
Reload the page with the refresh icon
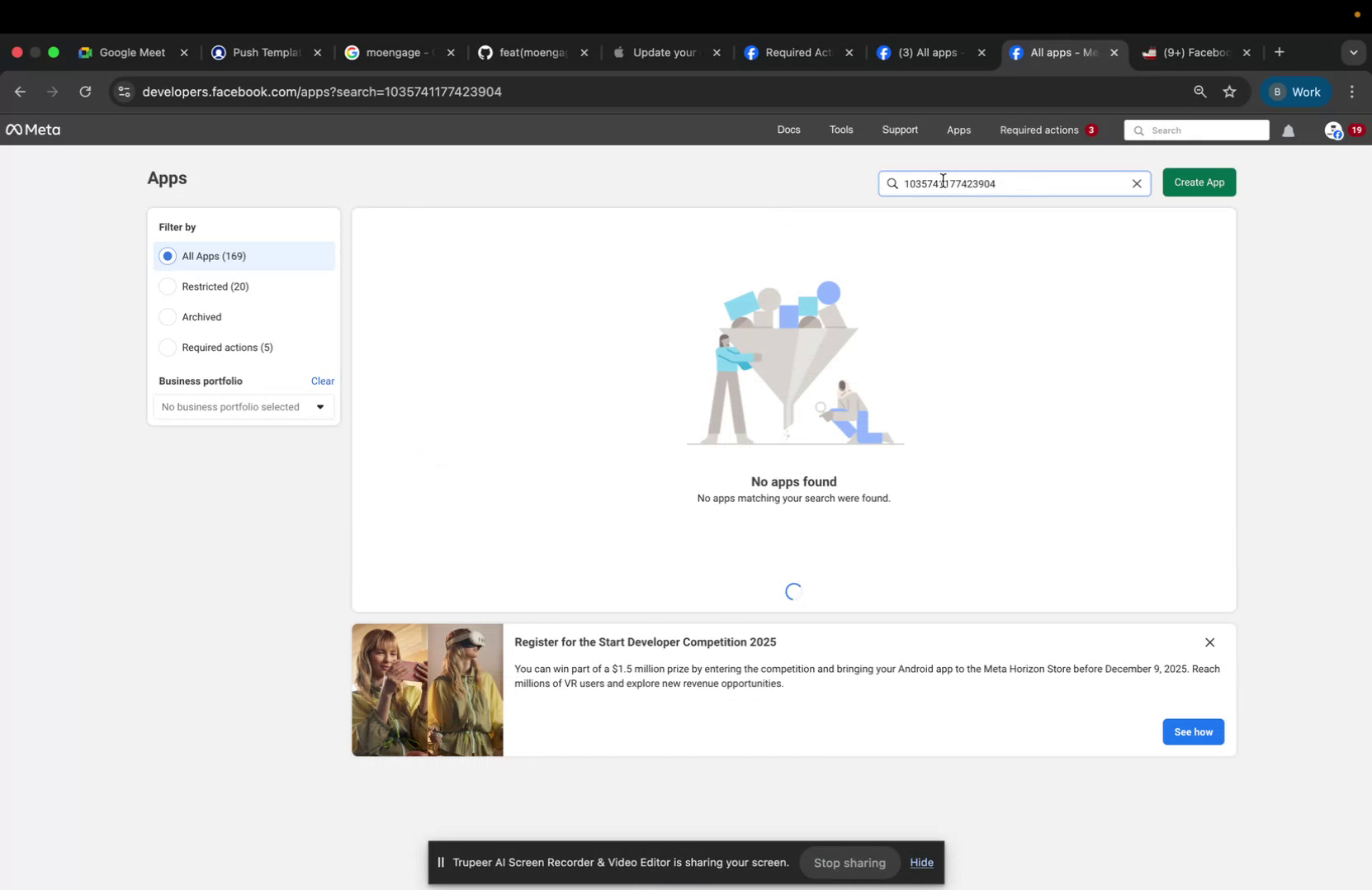click(x=85, y=92)
